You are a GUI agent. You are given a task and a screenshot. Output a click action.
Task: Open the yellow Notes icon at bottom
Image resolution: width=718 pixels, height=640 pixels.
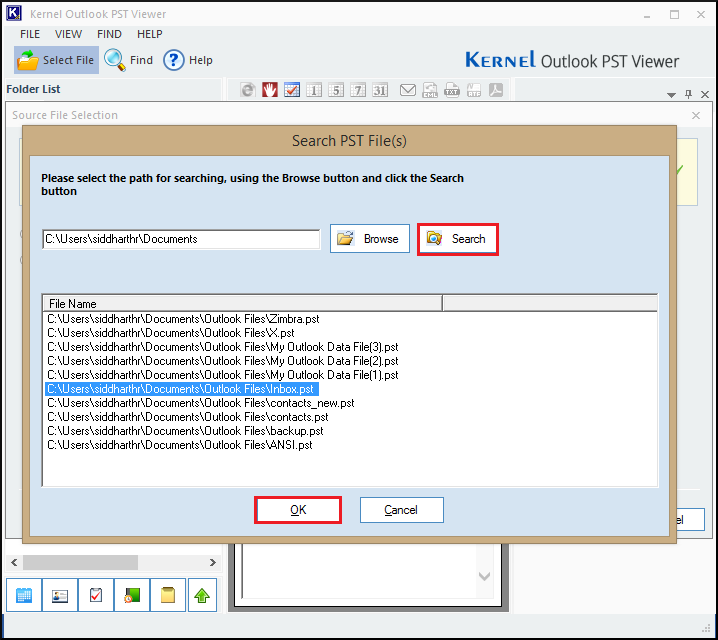pyautogui.click(x=168, y=595)
